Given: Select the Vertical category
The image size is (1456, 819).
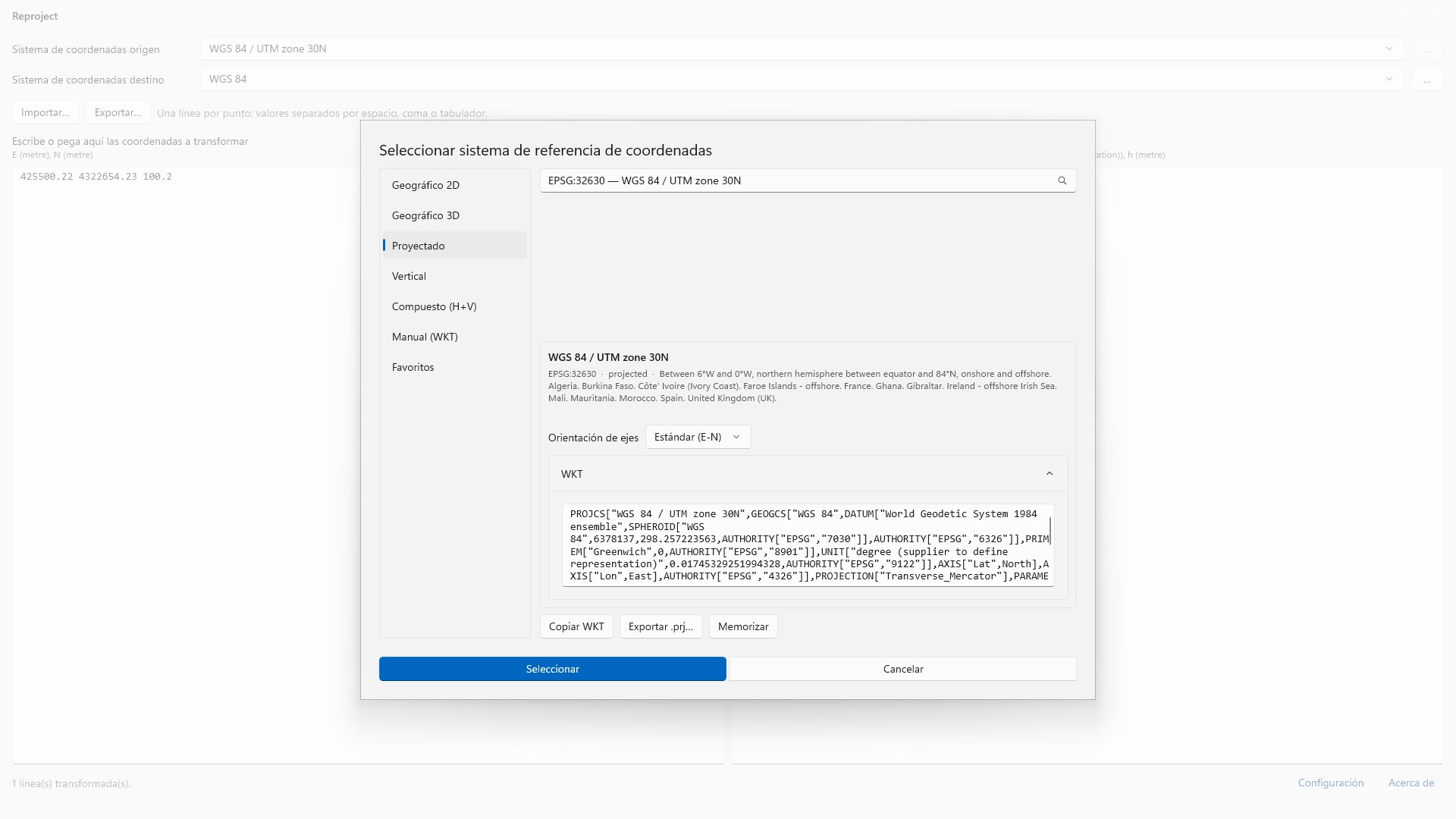Looking at the screenshot, I should click(x=454, y=276).
